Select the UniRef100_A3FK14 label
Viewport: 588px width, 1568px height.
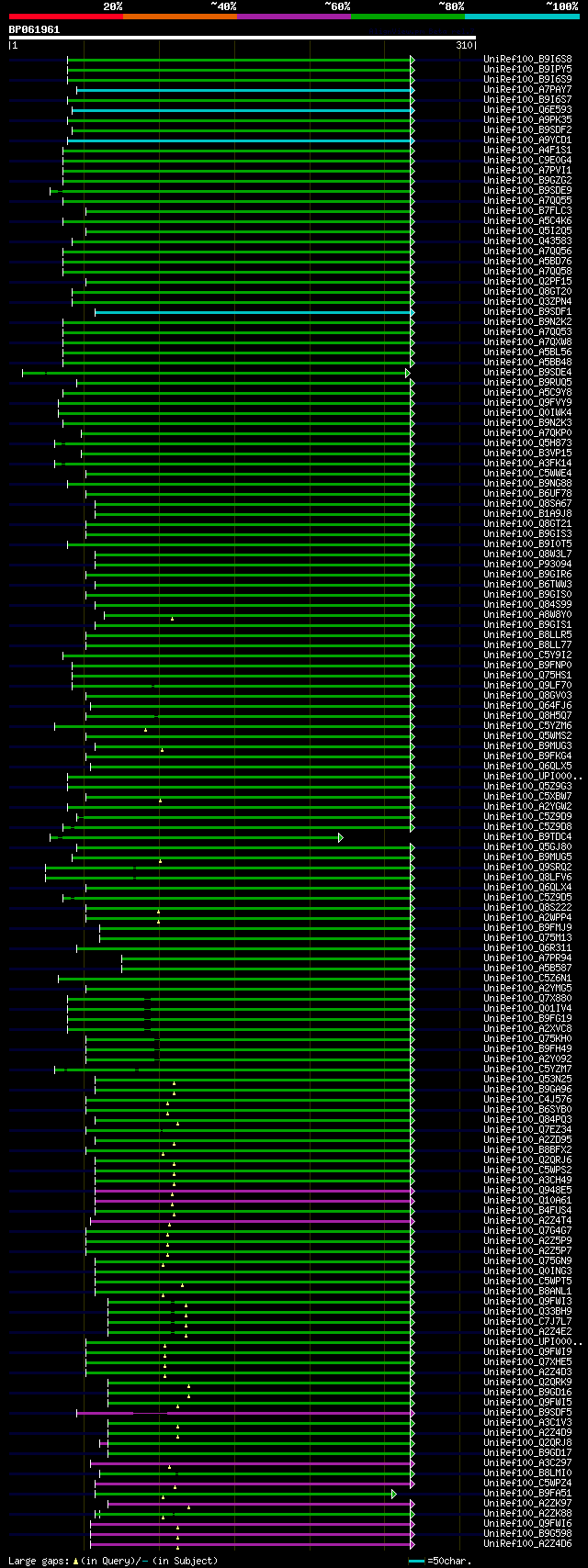527,464
